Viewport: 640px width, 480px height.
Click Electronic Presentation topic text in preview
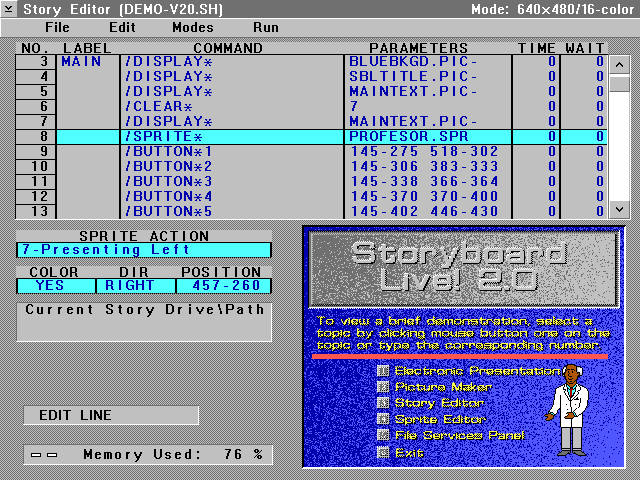478,371
